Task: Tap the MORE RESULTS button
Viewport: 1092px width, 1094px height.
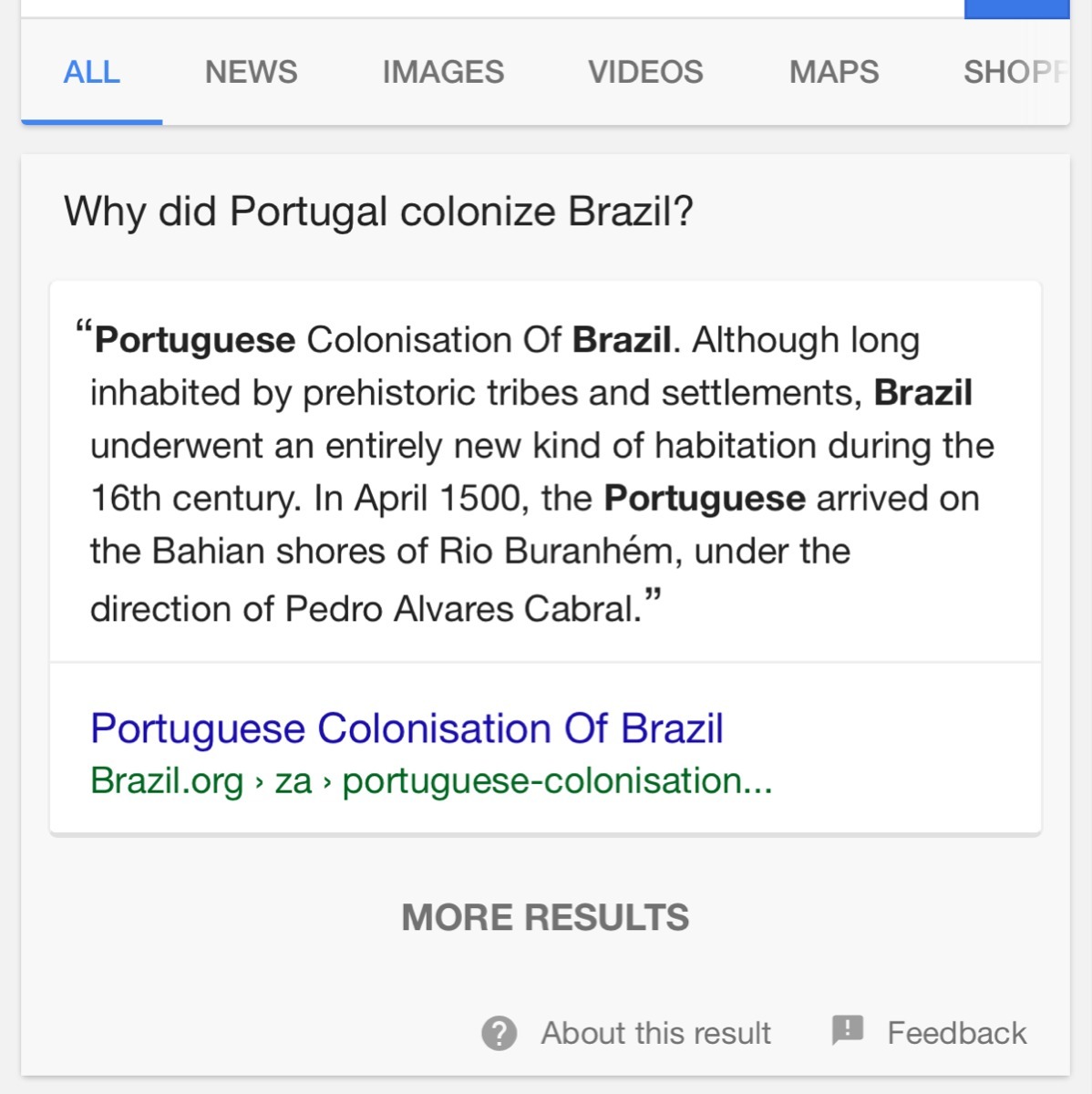Action: [545, 917]
